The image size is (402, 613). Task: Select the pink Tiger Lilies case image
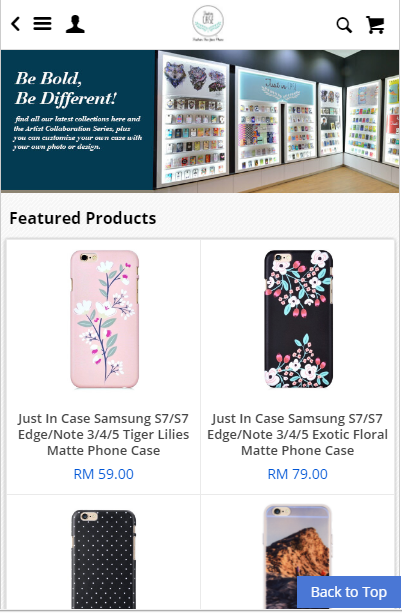pyautogui.click(x=104, y=319)
